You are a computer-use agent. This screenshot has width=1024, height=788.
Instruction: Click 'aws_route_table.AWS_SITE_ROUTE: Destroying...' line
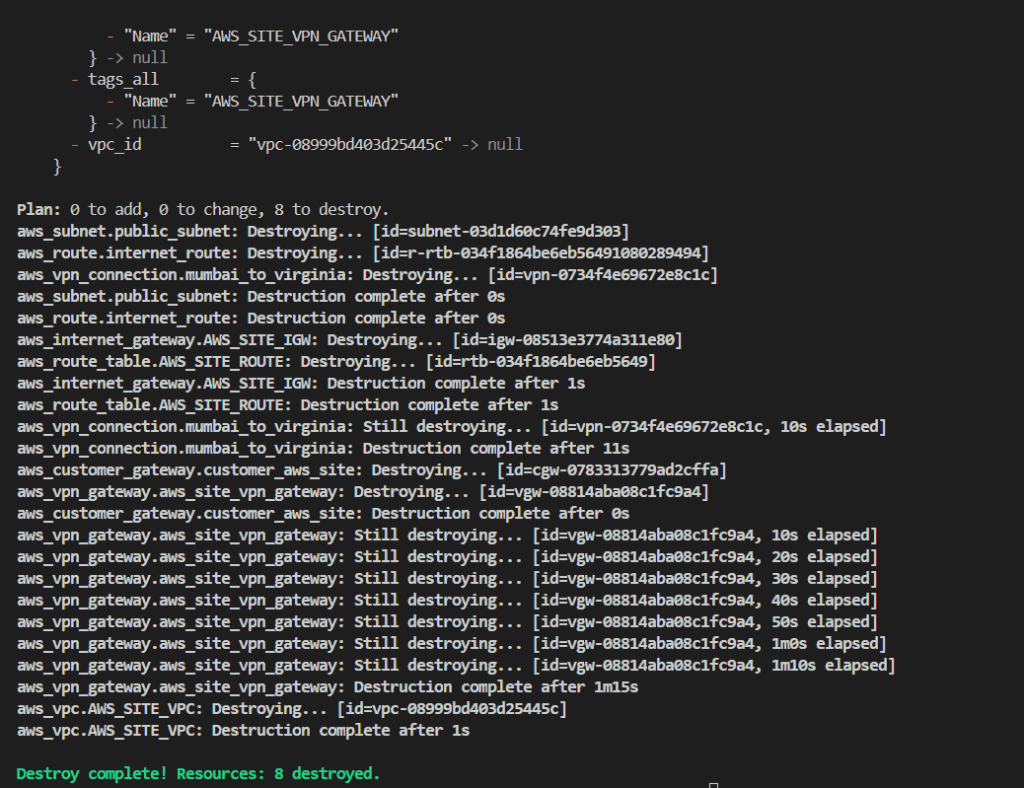pos(336,362)
